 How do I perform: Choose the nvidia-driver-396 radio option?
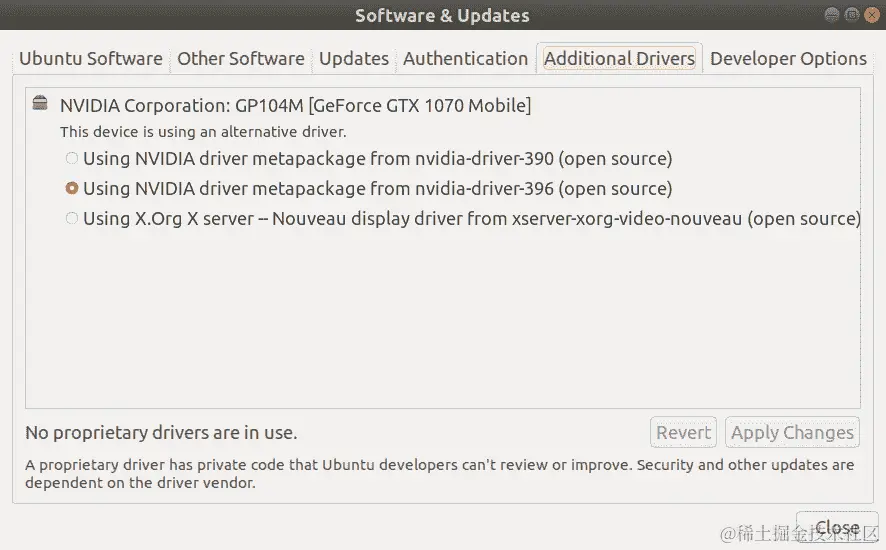[x=72, y=188]
